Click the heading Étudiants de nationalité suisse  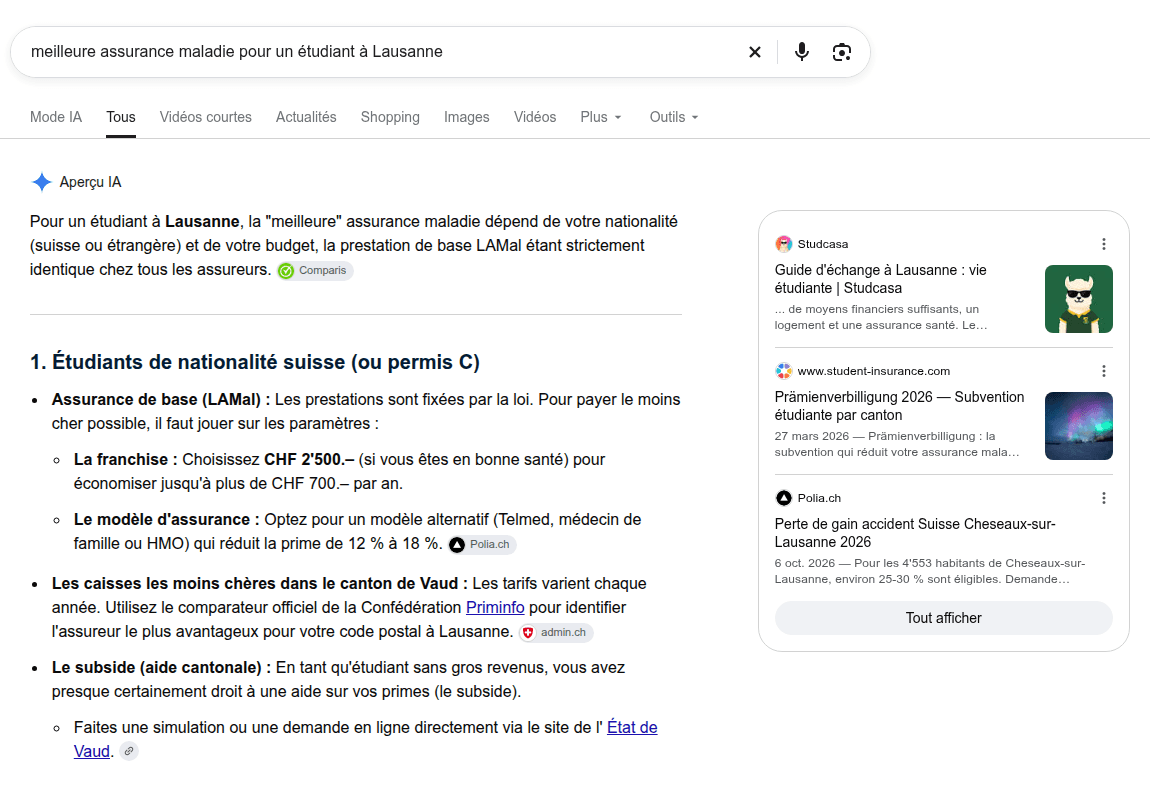coord(254,362)
